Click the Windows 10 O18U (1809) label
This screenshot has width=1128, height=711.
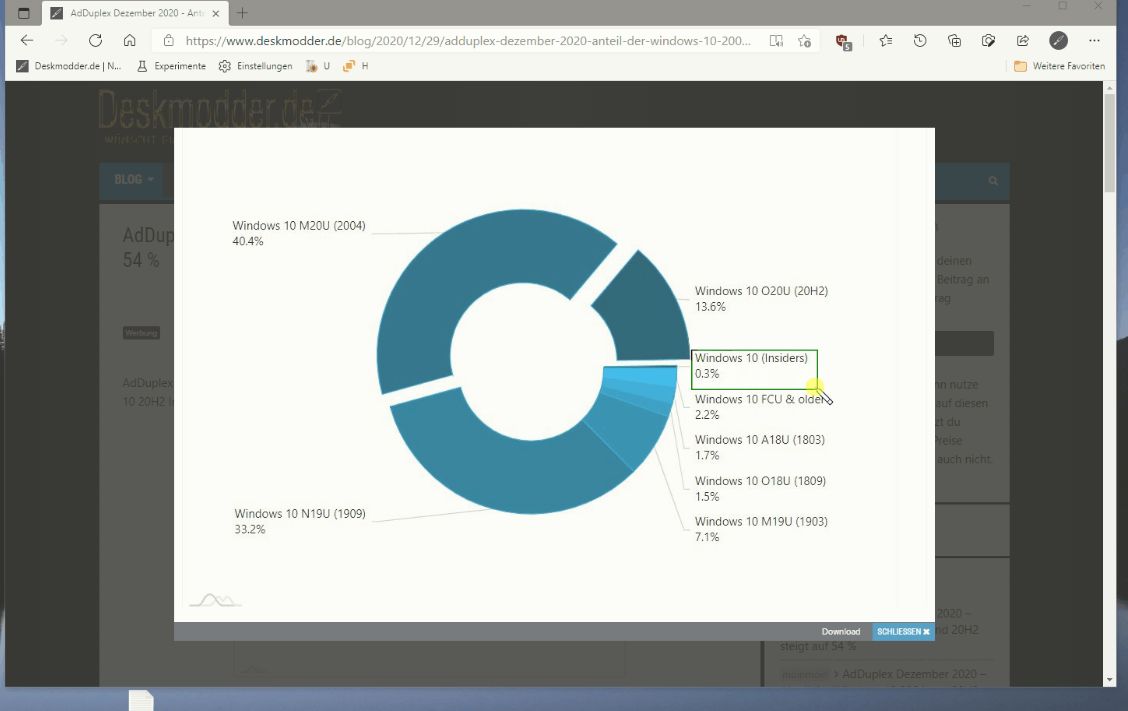point(760,481)
